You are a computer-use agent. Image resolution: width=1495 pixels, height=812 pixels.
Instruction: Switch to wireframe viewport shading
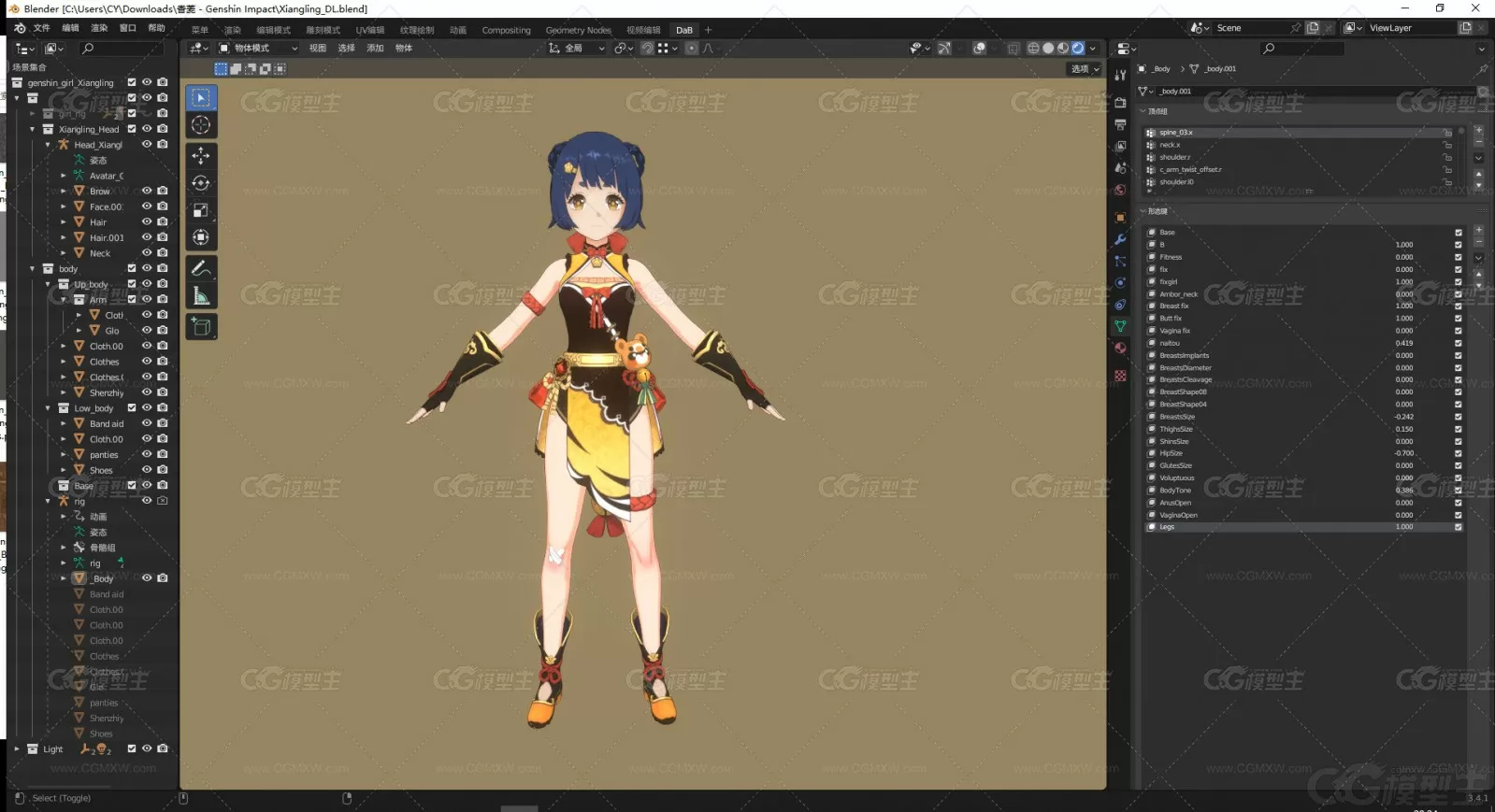(1033, 49)
